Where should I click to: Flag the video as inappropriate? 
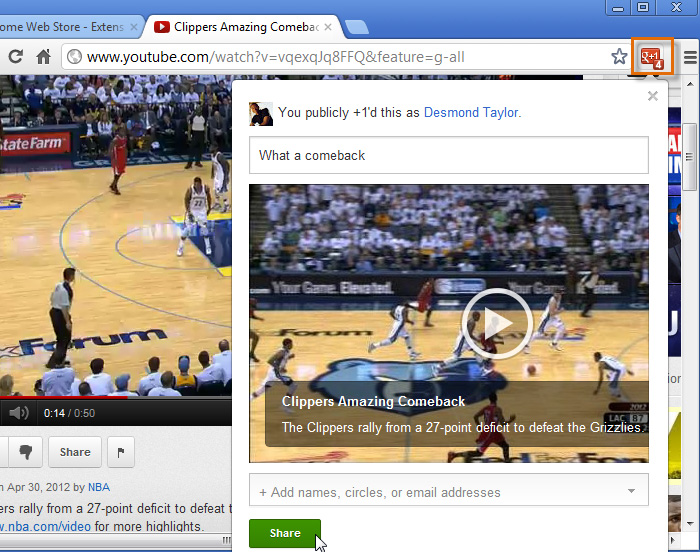coord(121,452)
